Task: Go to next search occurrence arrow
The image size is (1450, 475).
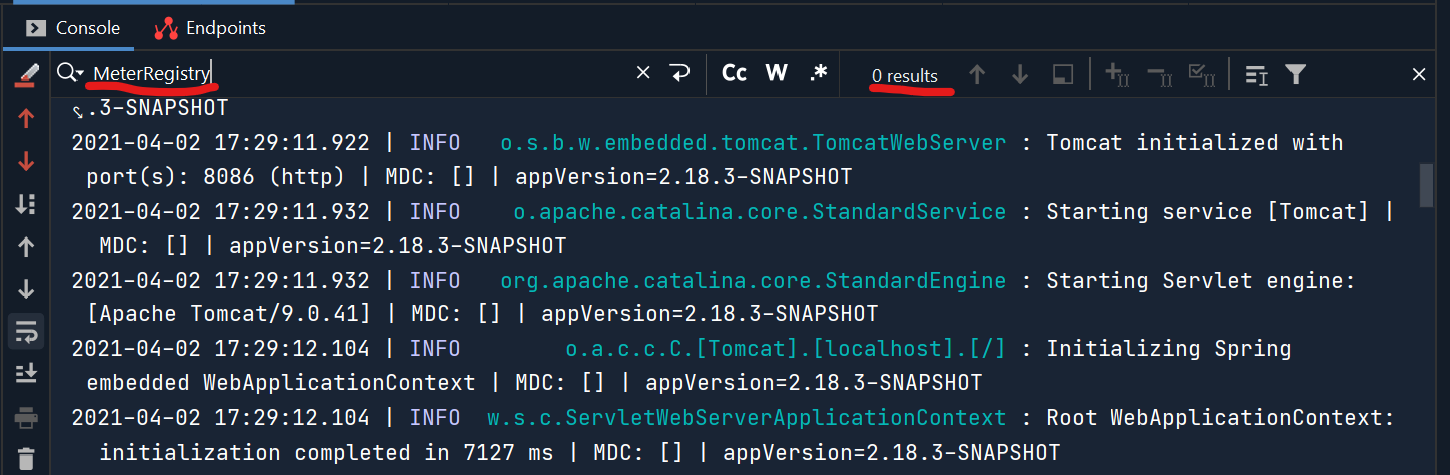Action: point(1020,74)
